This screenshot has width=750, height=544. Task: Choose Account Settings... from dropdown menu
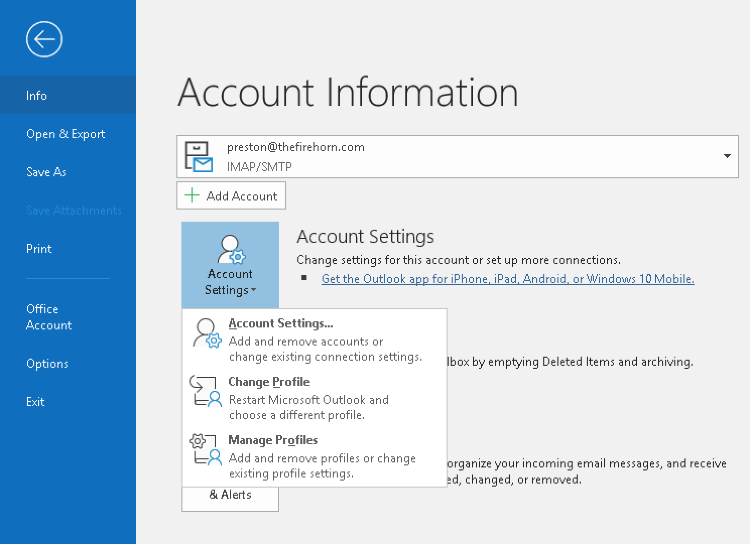click(315, 339)
